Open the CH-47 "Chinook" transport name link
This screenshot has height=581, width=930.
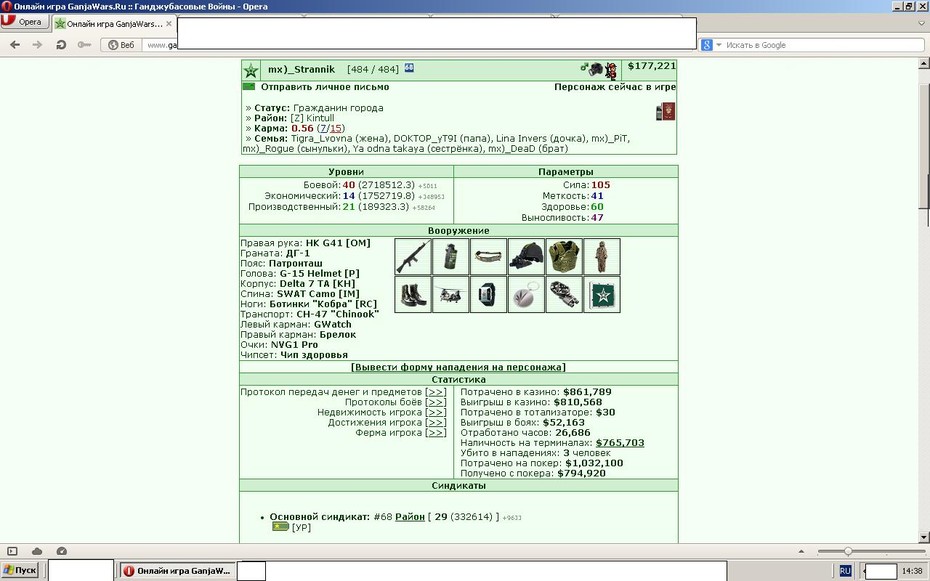click(337, 314)
